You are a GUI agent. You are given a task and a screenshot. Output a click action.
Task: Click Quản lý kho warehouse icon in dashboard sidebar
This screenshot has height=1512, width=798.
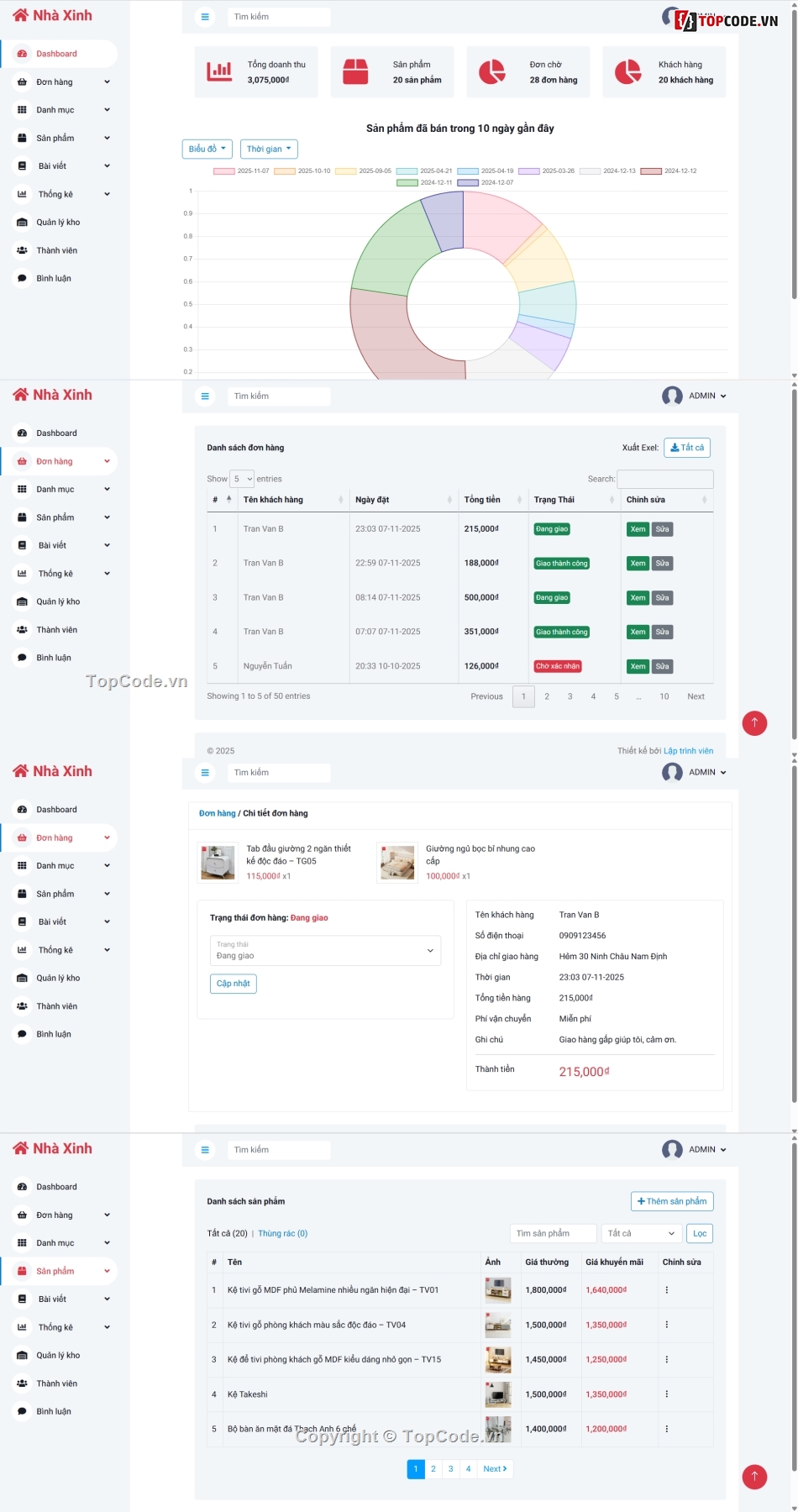point(22,223)
